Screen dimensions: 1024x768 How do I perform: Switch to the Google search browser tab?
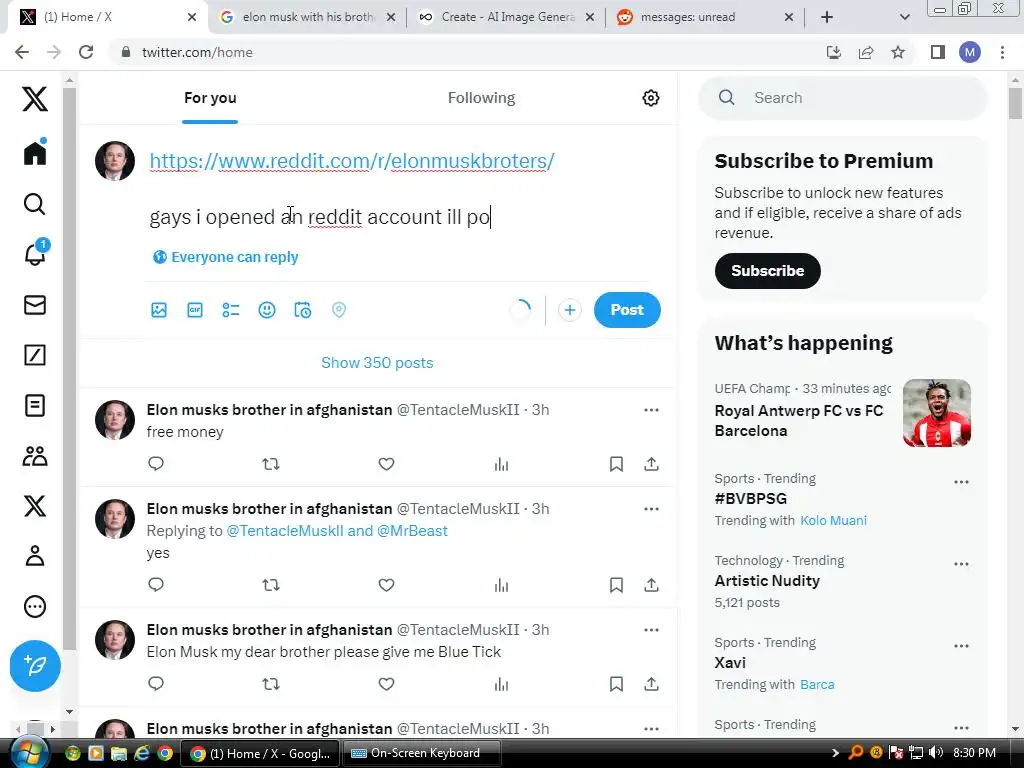(308, 17)
